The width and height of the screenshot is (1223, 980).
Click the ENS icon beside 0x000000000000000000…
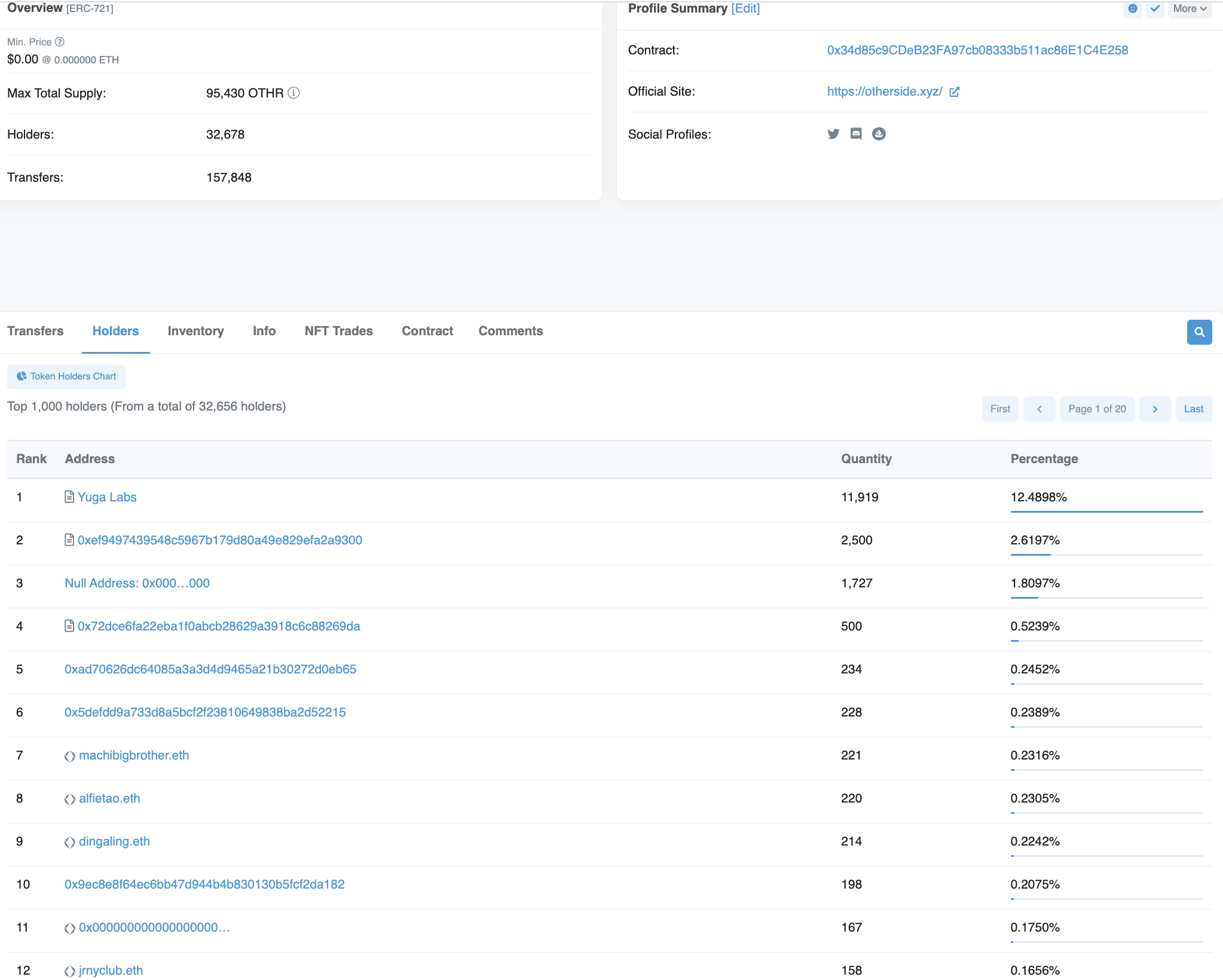click(x=70, y=928)
